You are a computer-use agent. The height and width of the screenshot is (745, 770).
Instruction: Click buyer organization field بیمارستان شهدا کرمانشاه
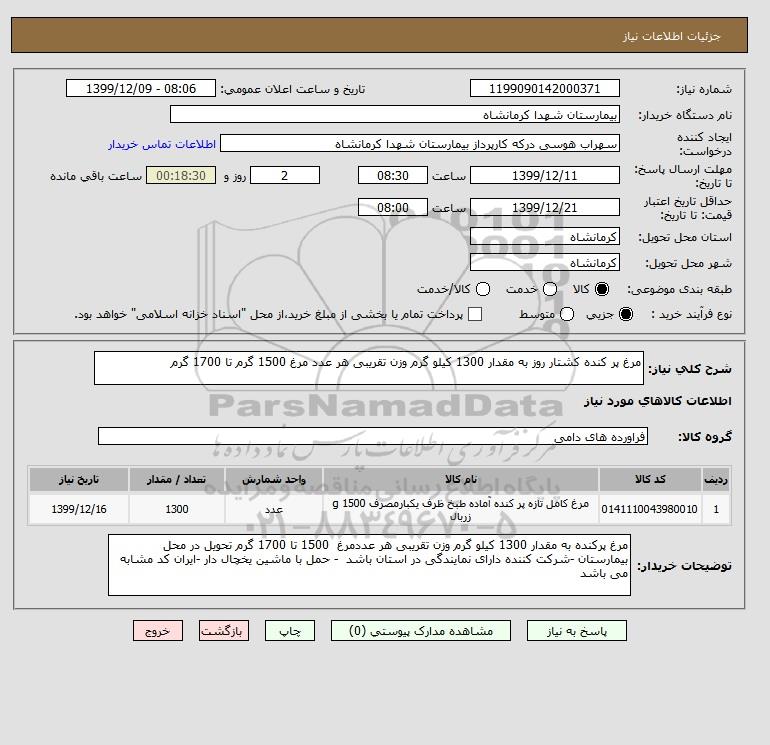(x=395, y=114)
